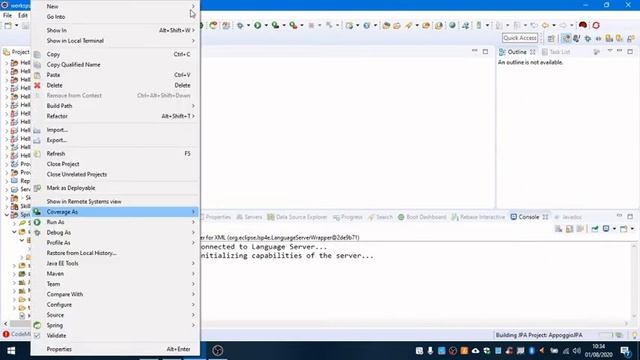Open the Build Path submenu
This screenshot has width=640, height=360.
pyautogui.click(x=115, y=106)
